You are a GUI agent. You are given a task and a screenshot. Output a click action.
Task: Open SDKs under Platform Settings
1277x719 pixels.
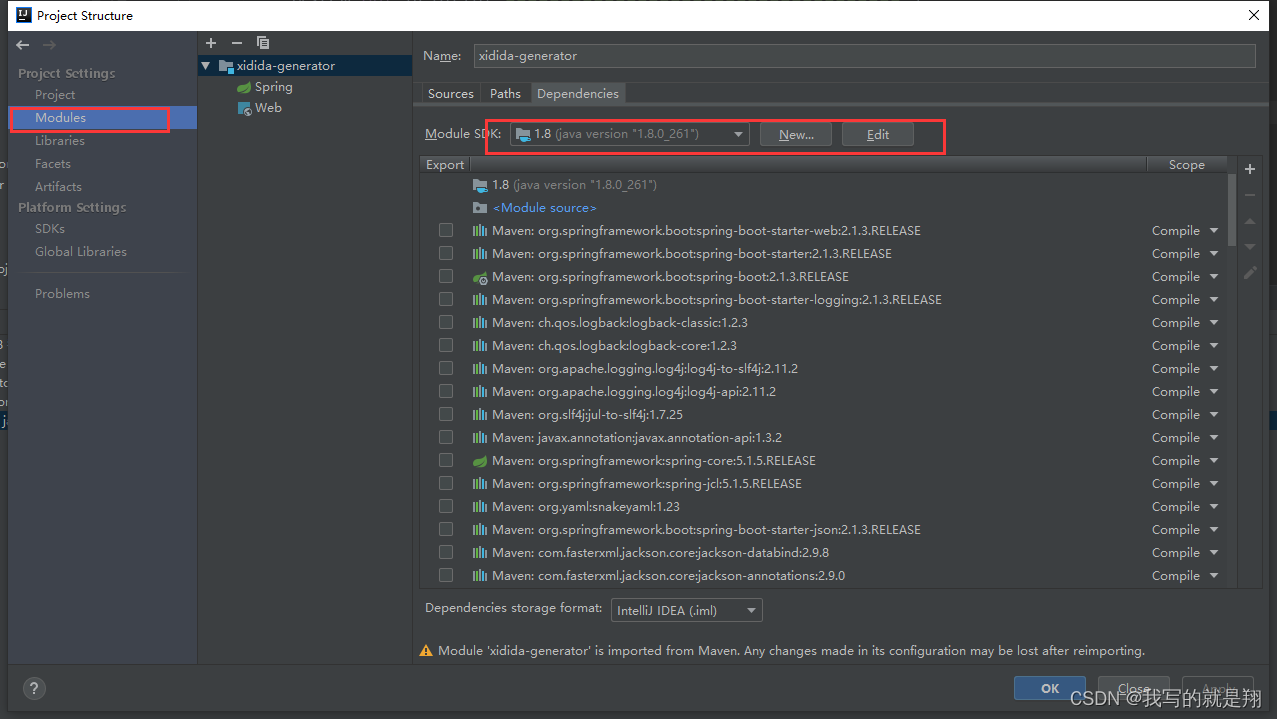(x=50, y=229)
